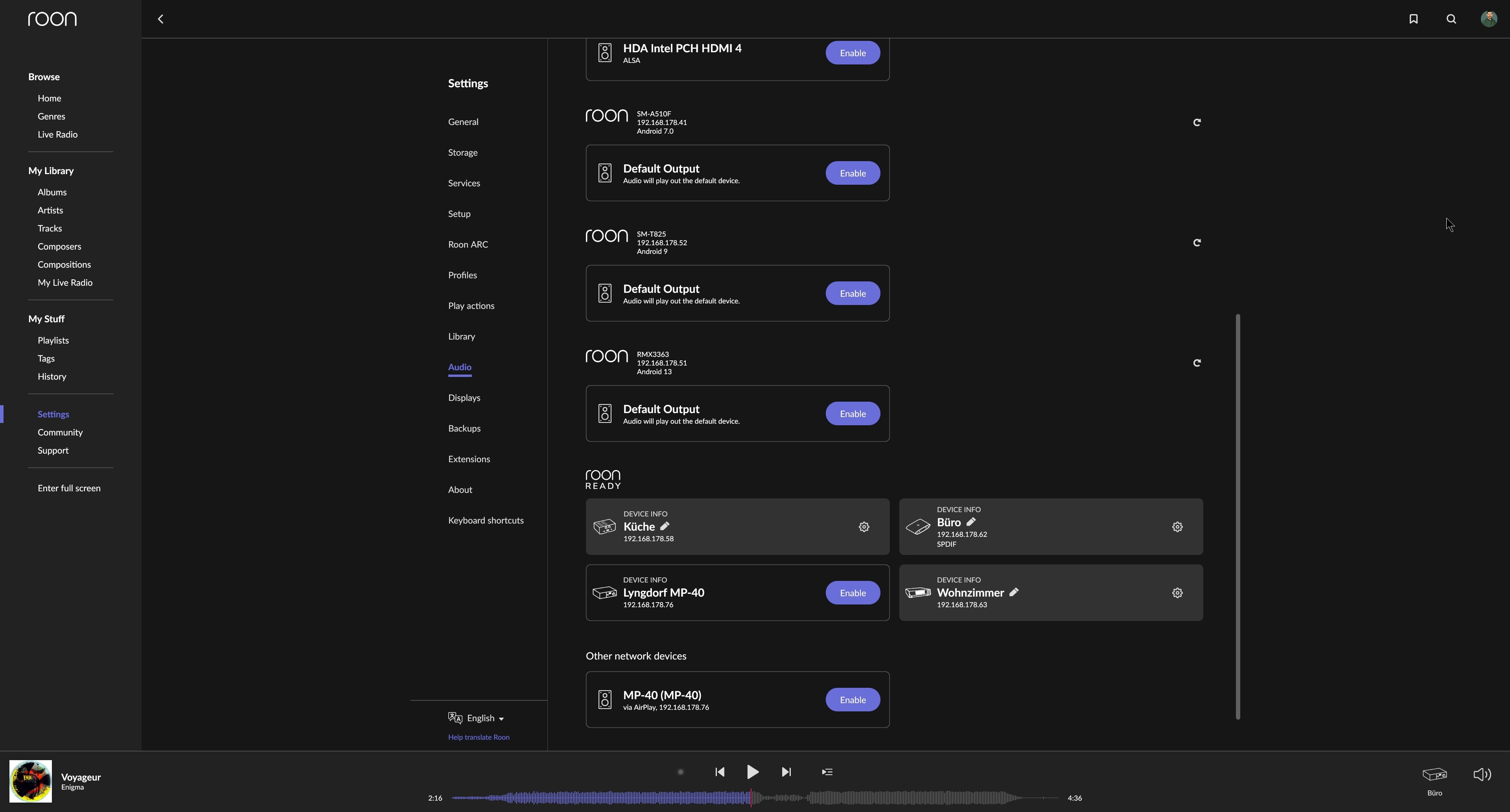Open Voyageur album art thumbnail
The width and height of the screenshot is (1510, 812).
31,781
